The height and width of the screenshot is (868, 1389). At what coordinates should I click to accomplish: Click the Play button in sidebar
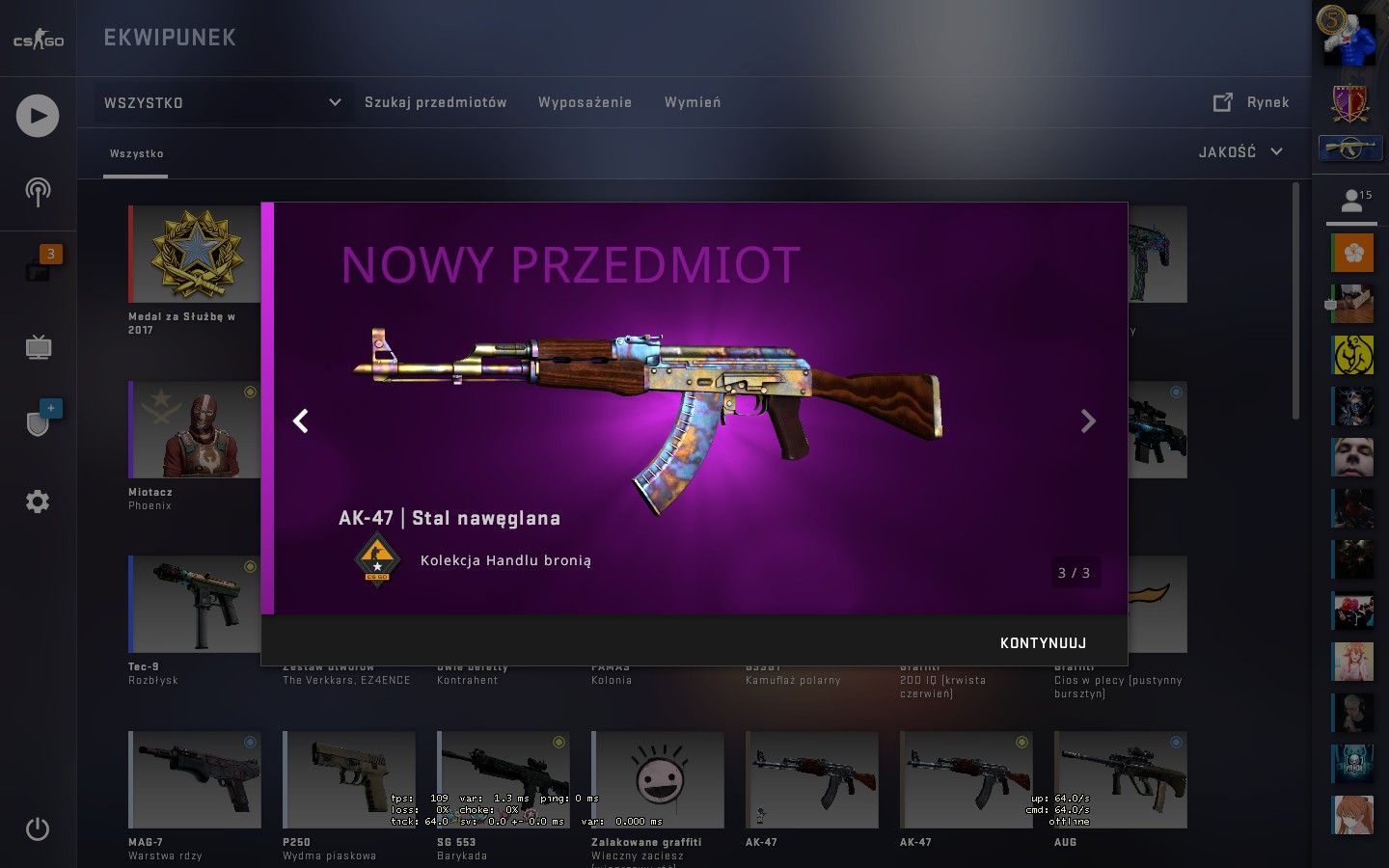[x=38, y=116]
